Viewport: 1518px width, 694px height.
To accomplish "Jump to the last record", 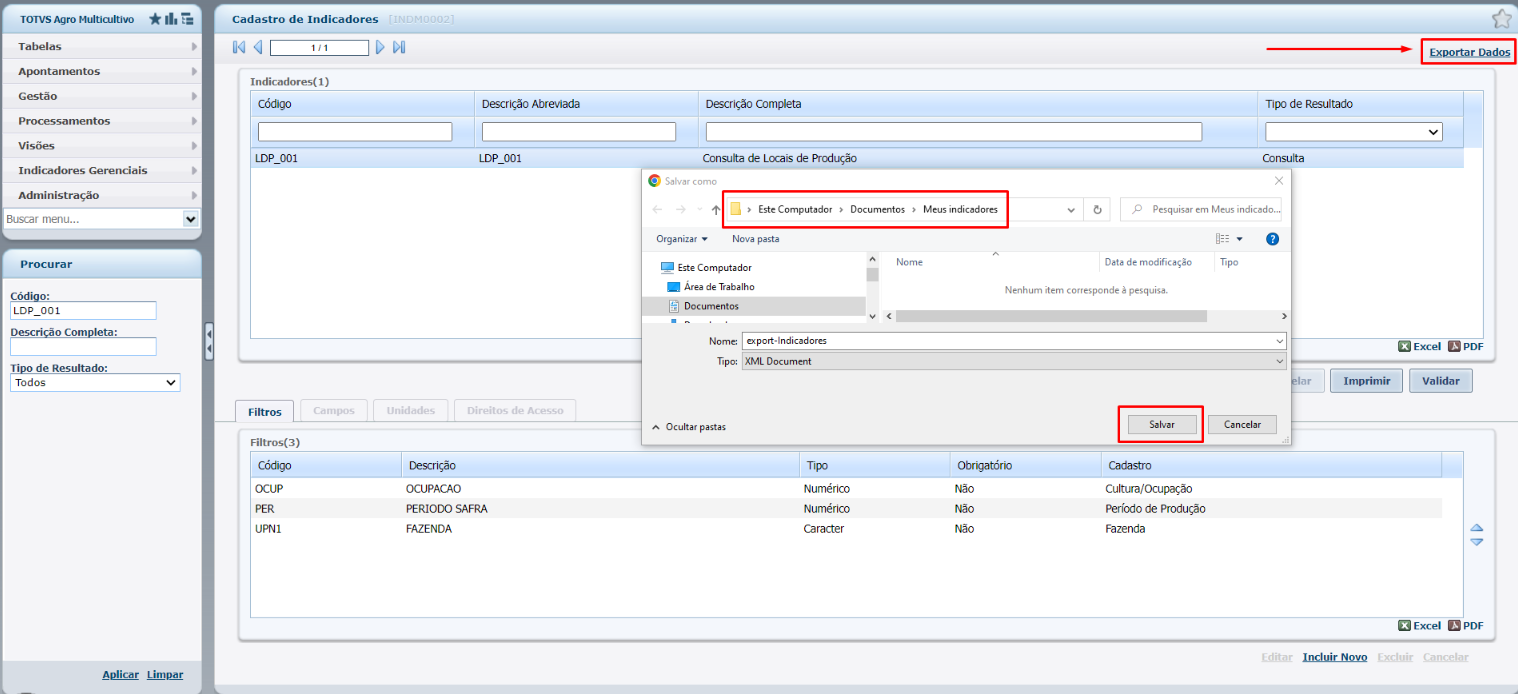I will pos(399,47).
